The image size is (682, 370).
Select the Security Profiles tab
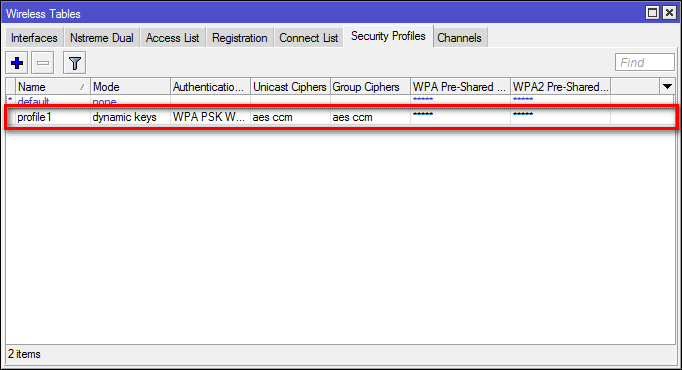[388, 36]
